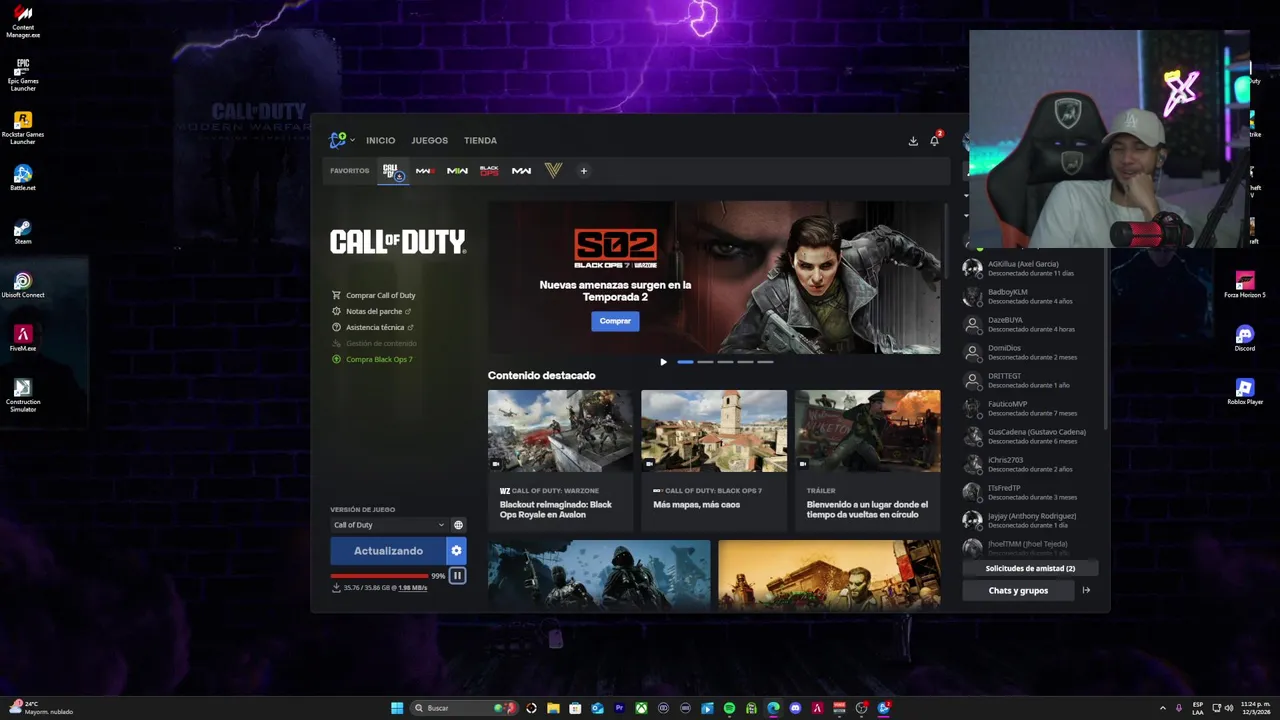Open the Windows Start menu
Screen dimensions: 1280x720
coord(397,708)
